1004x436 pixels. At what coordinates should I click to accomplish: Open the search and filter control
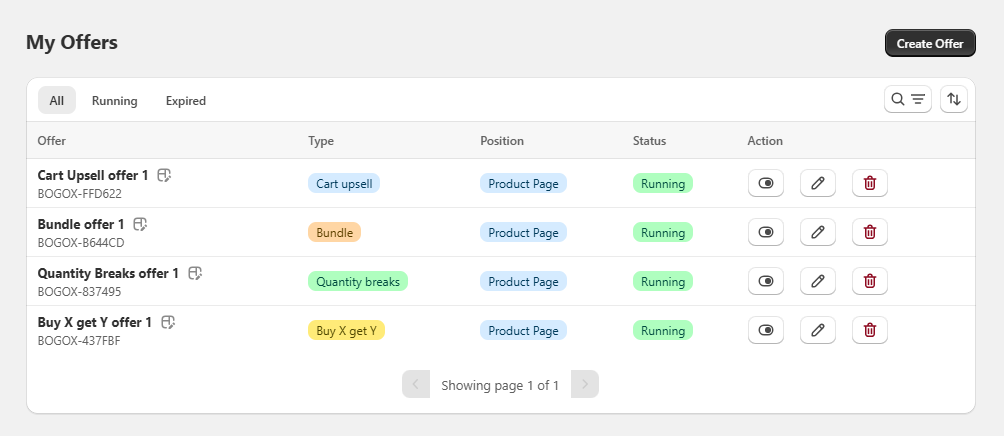[908, 99]
